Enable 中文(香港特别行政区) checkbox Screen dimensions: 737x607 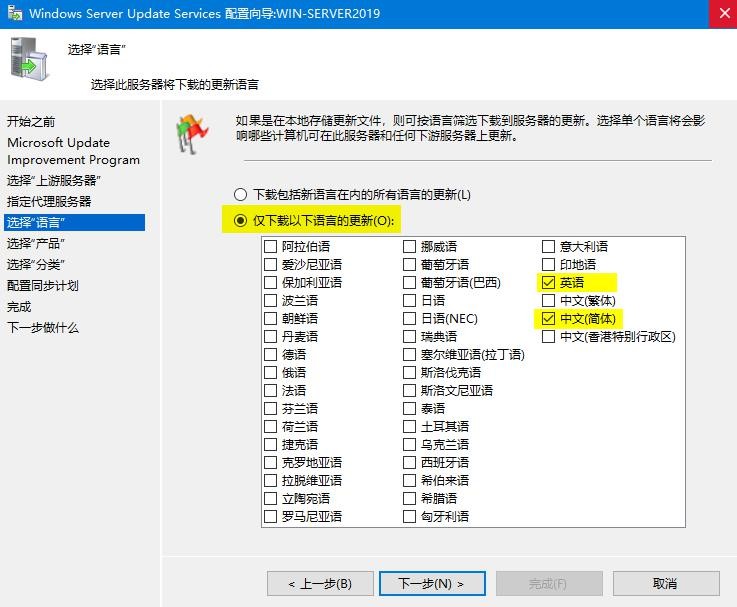pos(548,337)
